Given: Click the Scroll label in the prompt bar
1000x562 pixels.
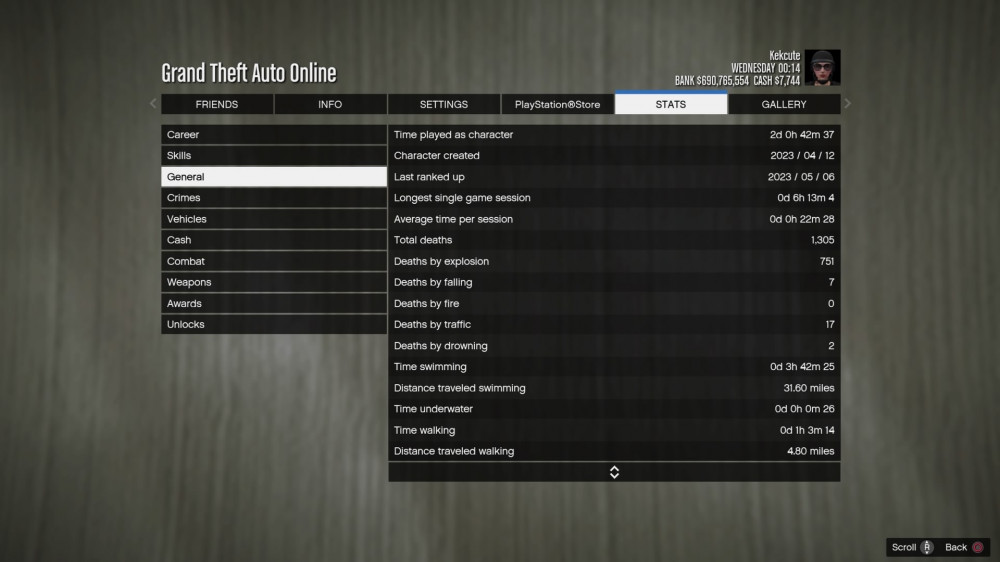Looking at the screenshot, I should coord(904,547).
